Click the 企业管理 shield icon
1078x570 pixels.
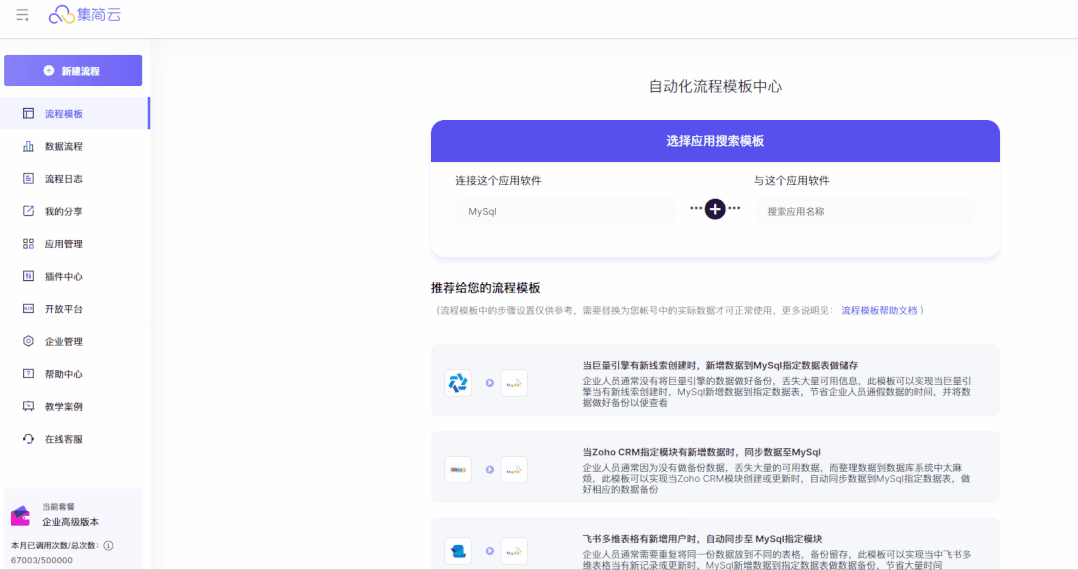point(28,342)
